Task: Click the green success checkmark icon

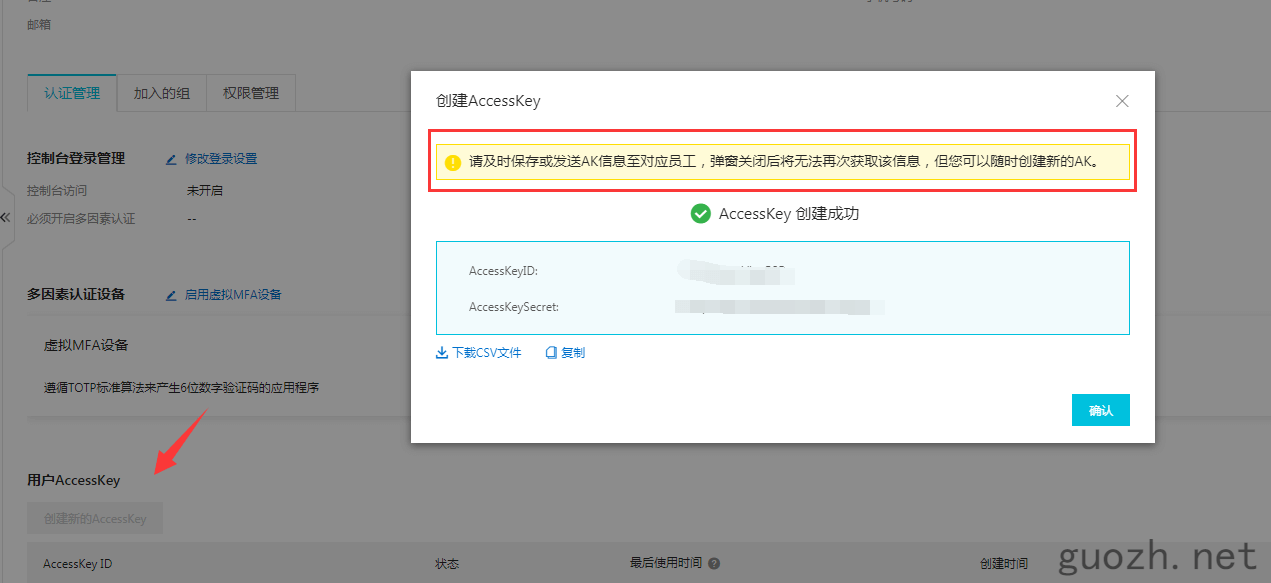Action: click(701, 213)
